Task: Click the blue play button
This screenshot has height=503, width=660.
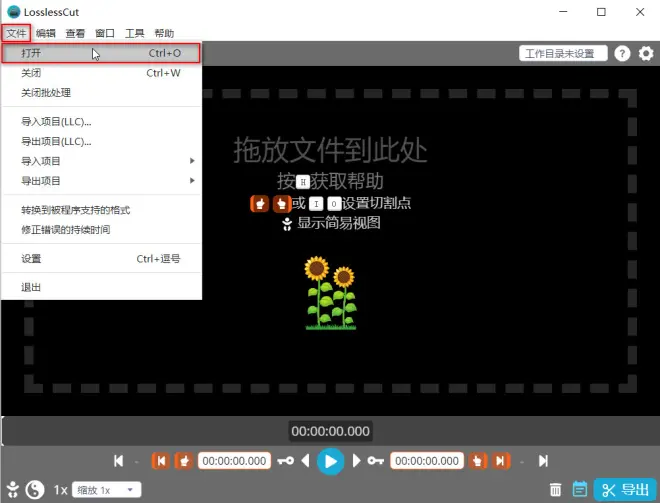Action: click(330, 461)
